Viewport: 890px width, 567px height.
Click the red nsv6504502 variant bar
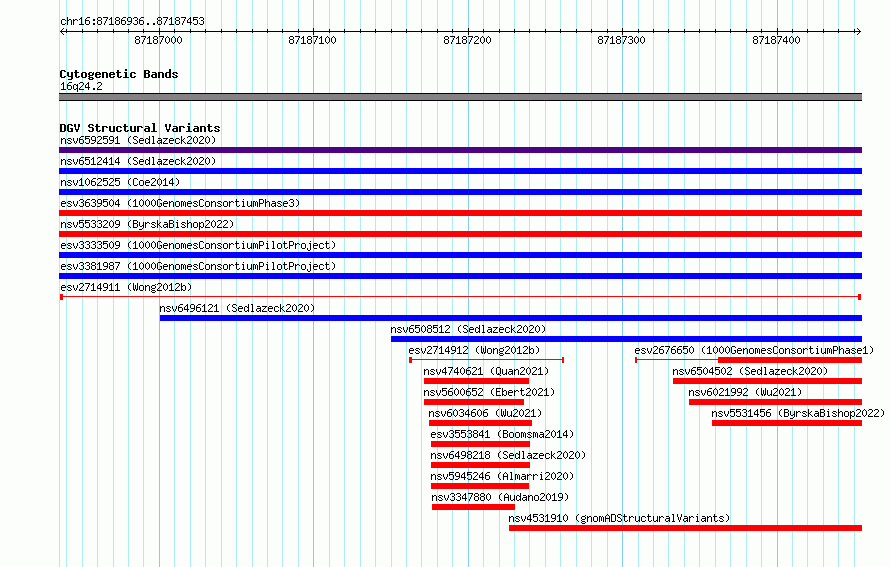coord(767,381)
